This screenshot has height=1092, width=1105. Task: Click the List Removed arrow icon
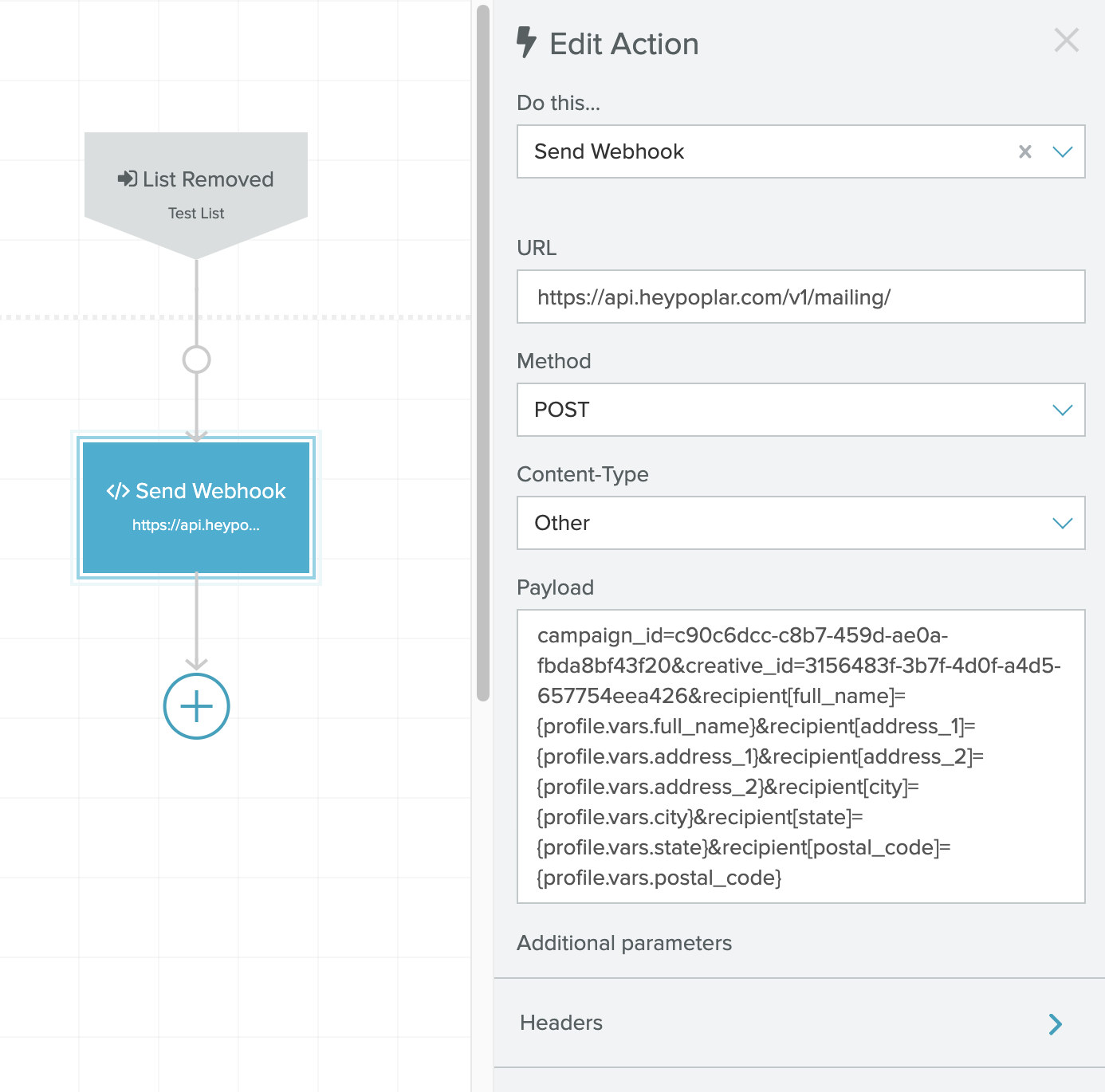tap(128, 179)
